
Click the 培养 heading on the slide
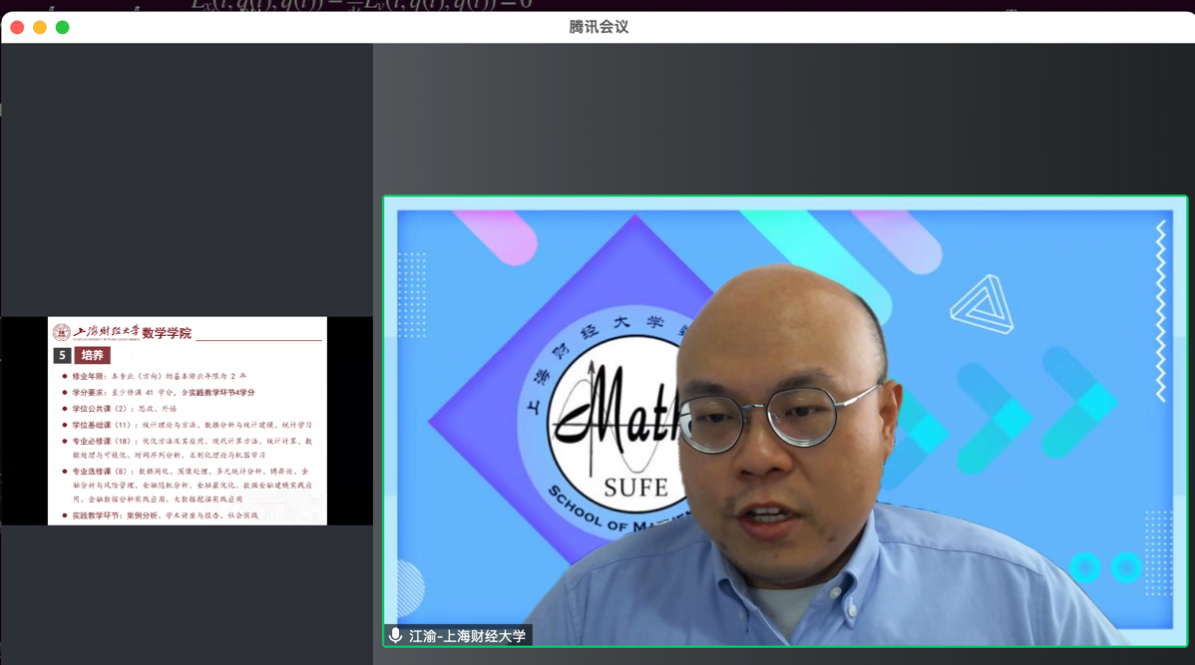(92, 355)
